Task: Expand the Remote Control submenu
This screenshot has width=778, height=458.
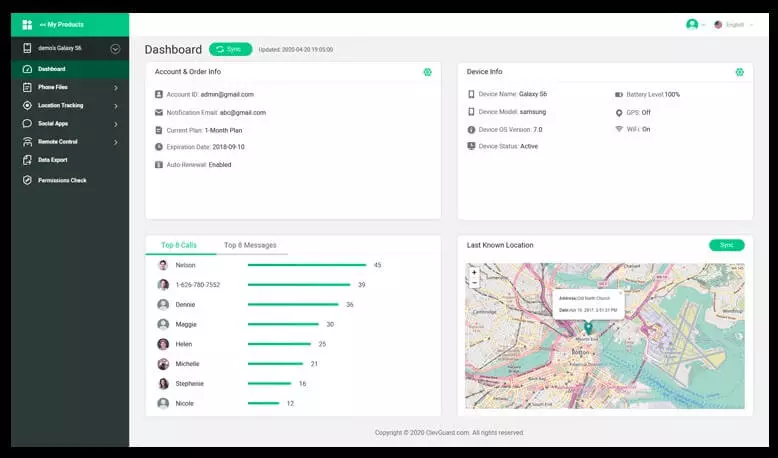Action: pyautogui.click(x=116, y=142)
